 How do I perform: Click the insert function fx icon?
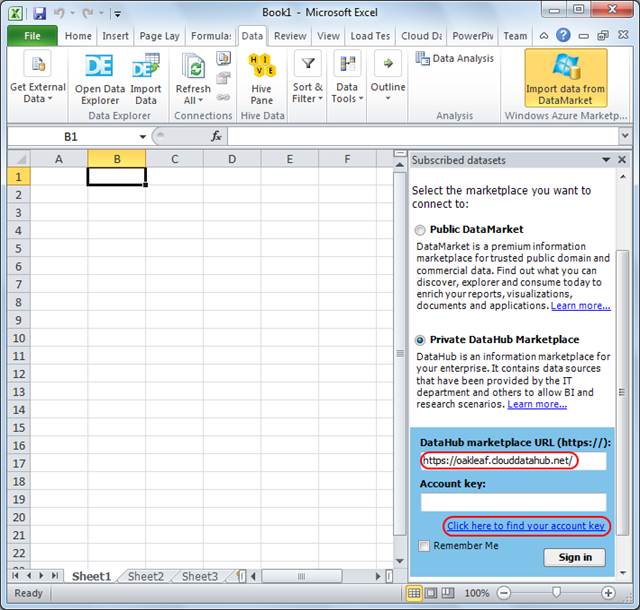click(x=216, y=136)
